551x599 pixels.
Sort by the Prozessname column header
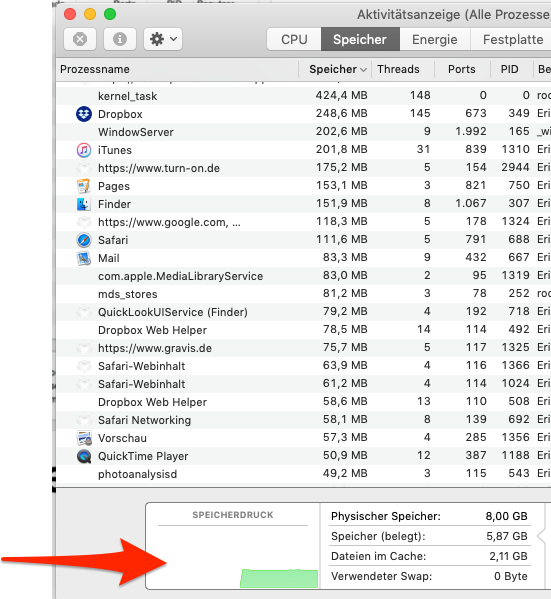tap(177, 69)
